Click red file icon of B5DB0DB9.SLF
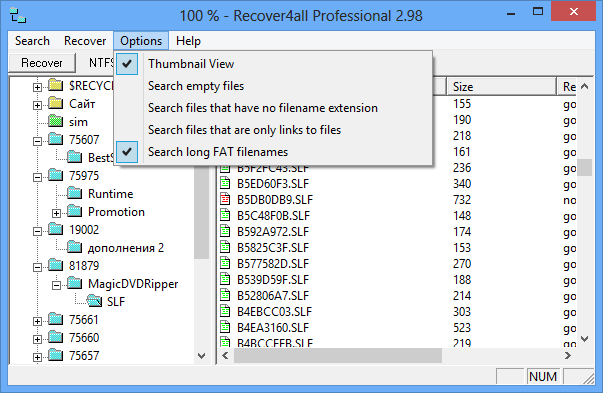This screenshot has height=393, width=603. coord(225,200)
